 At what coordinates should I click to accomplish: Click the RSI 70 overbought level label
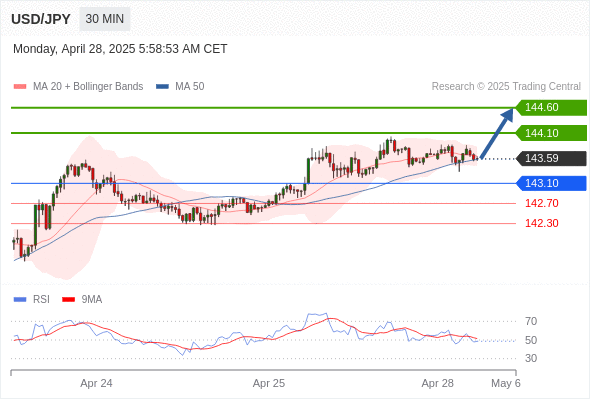[x=531, y=321]
